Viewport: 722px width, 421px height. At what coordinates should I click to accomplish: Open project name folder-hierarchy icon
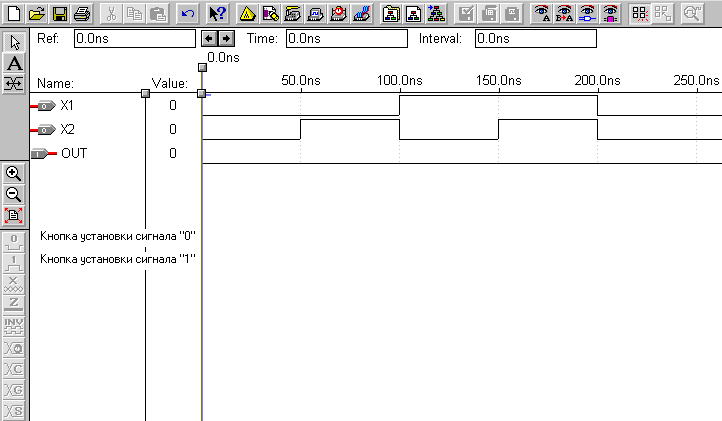click(391, 14)
